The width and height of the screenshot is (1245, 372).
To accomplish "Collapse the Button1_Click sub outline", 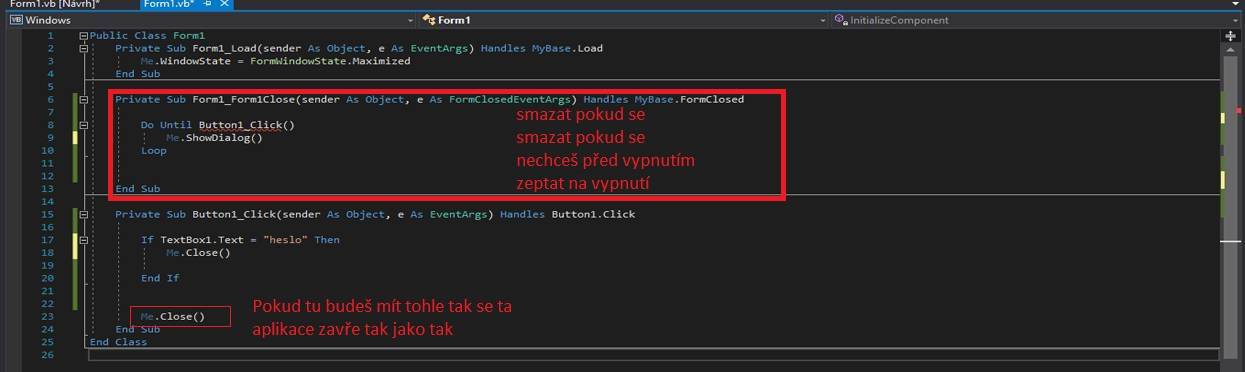I will pyautogui.click(x=83, y=214).
